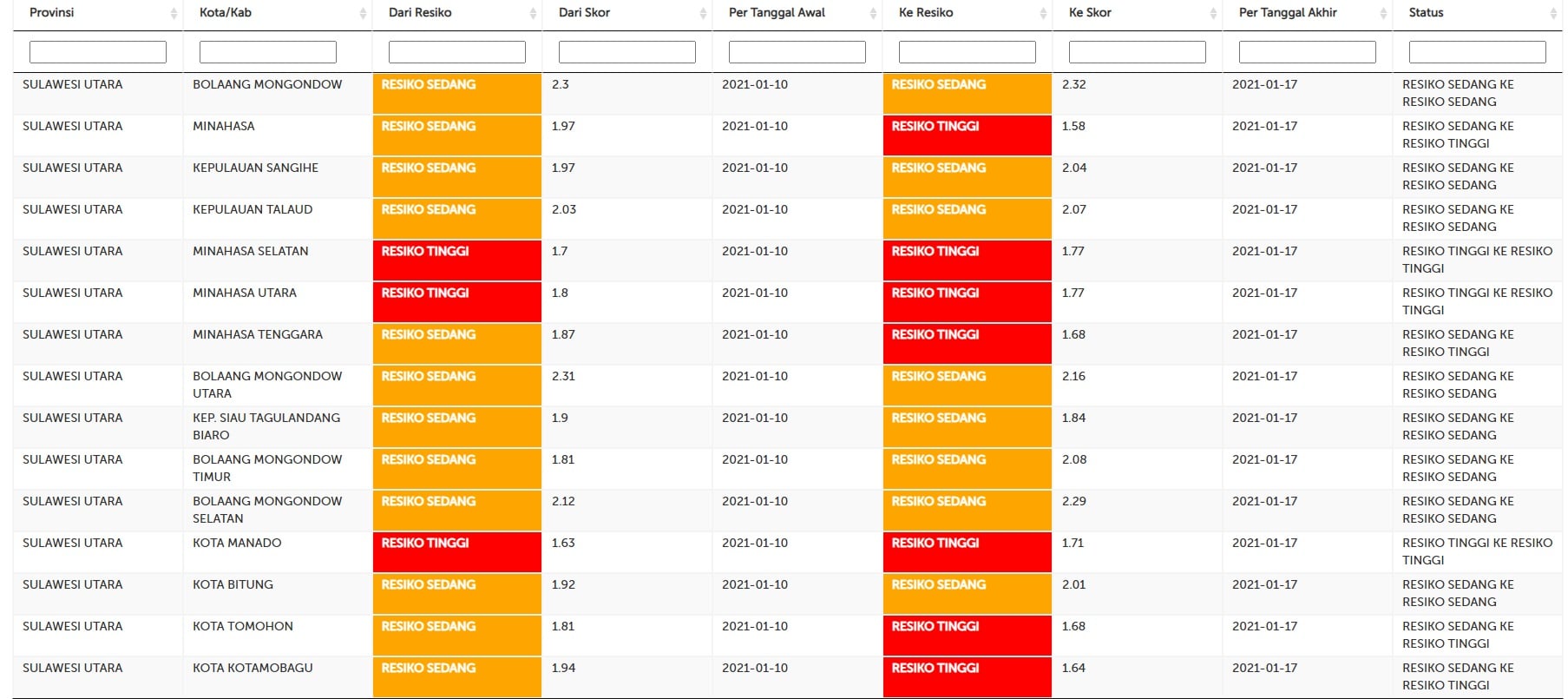Viewport: 1568px width, 699px height.
Task: Click Status column sort arrows
Action: click(x=1553, y=13)
